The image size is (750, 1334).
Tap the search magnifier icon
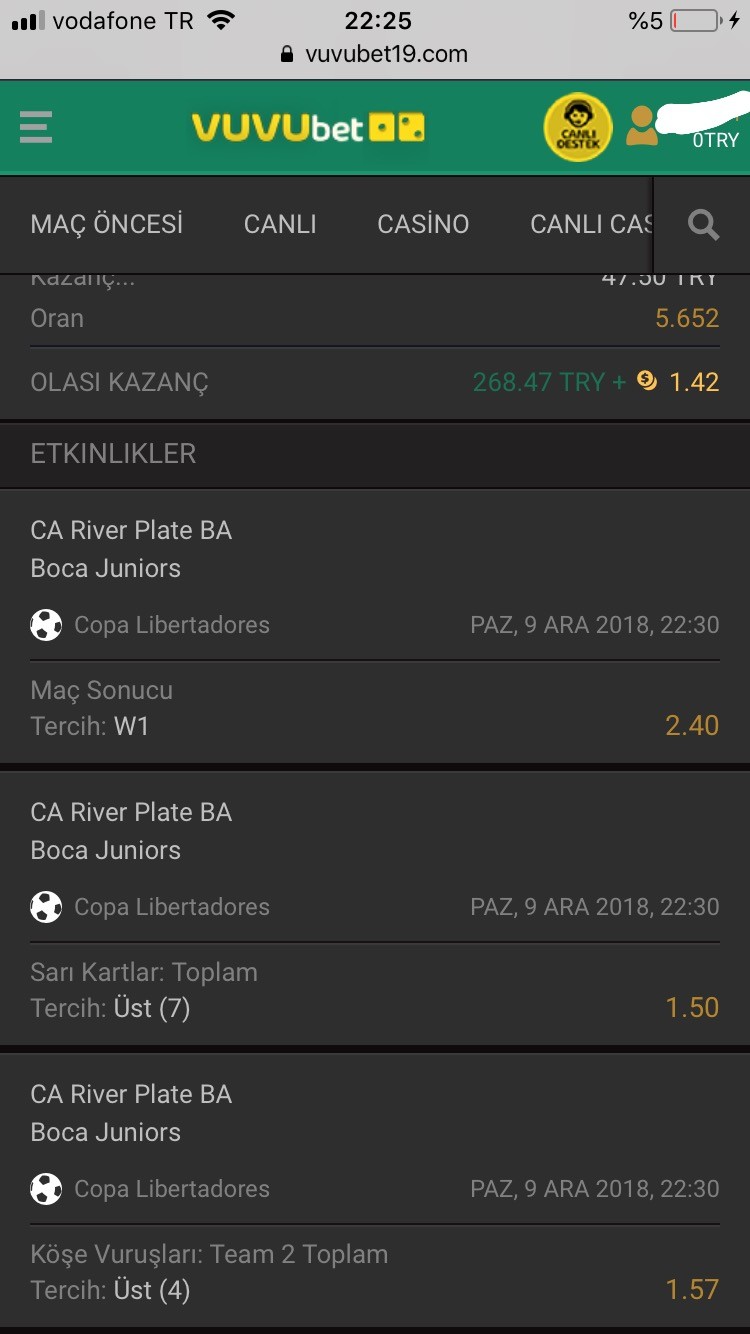(x=704, y=225)
